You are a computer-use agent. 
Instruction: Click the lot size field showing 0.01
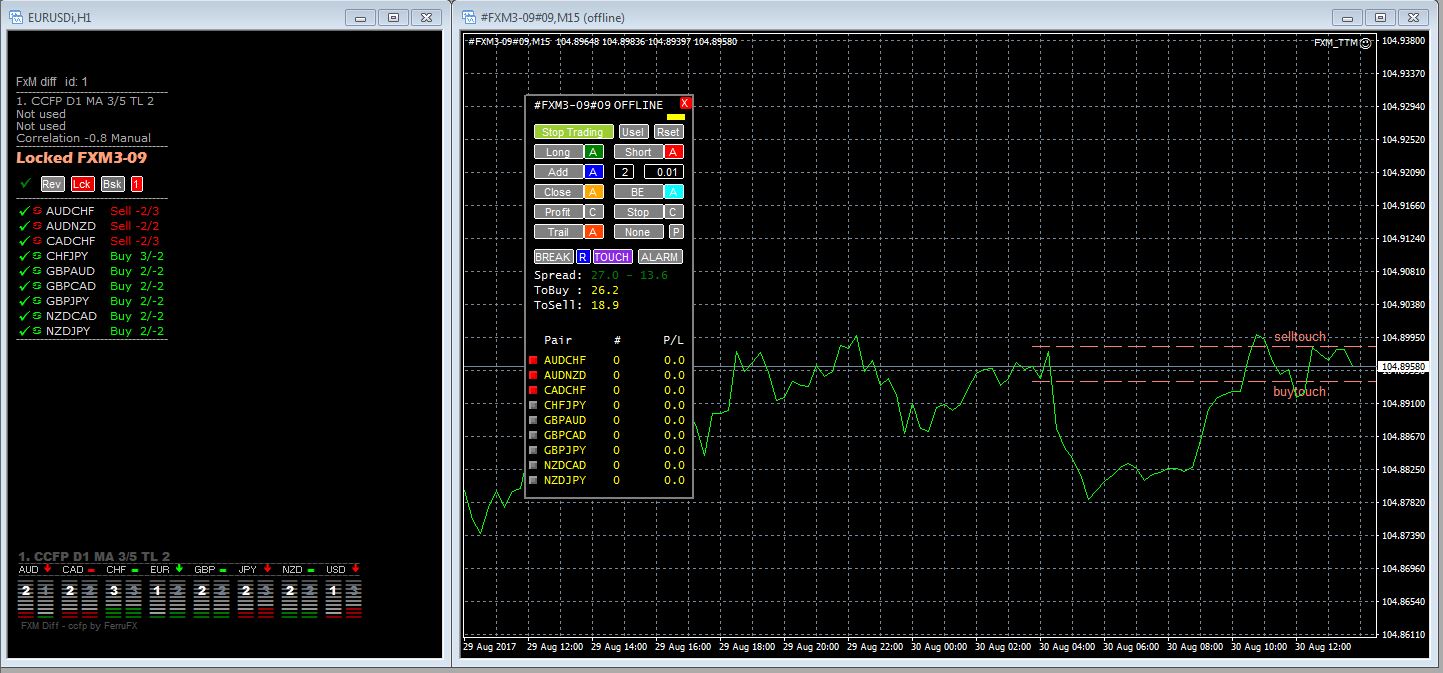[x=664, y=172]
